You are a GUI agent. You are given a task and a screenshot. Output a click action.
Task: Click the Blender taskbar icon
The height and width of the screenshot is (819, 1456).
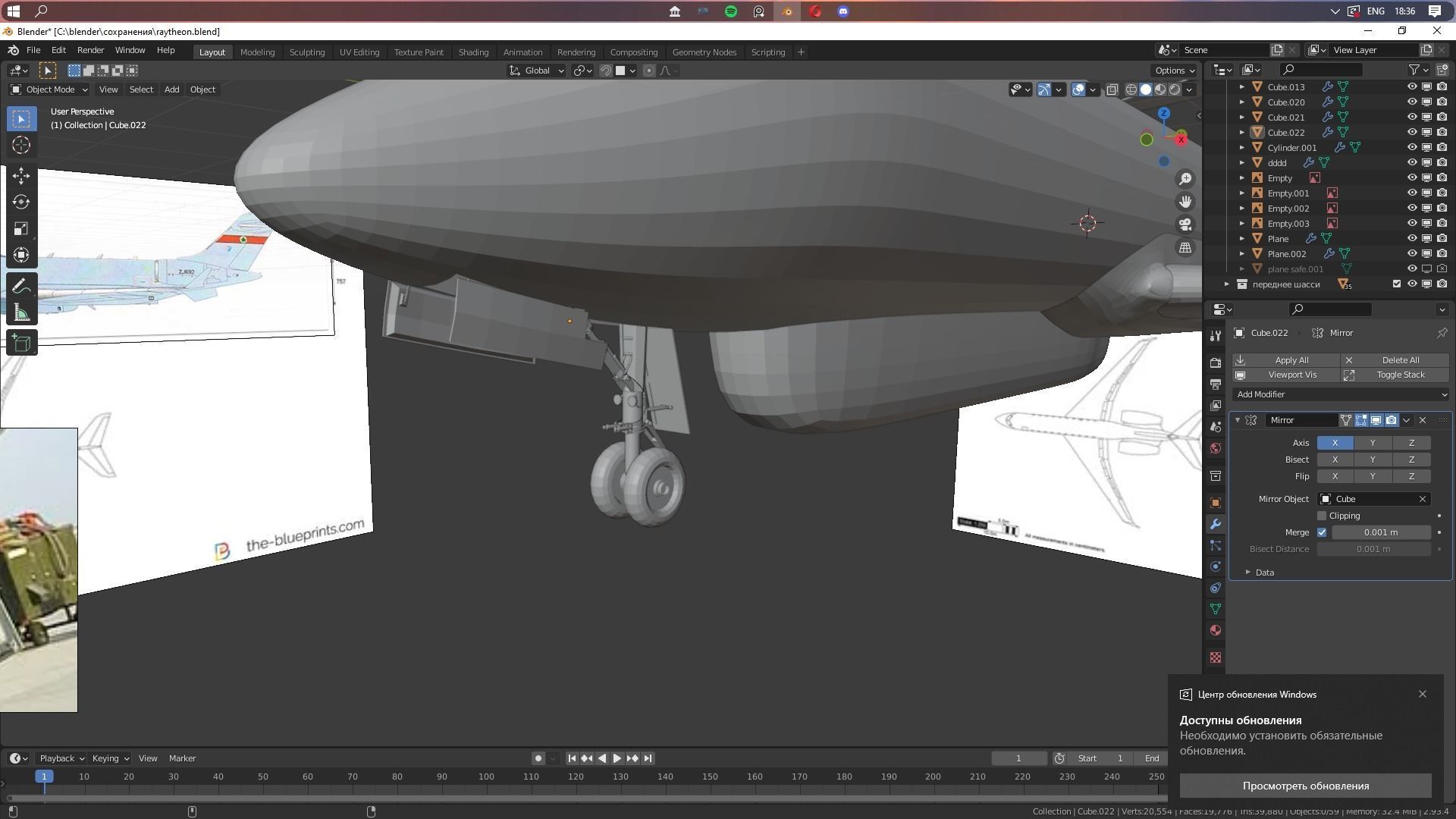coord(787,11)
